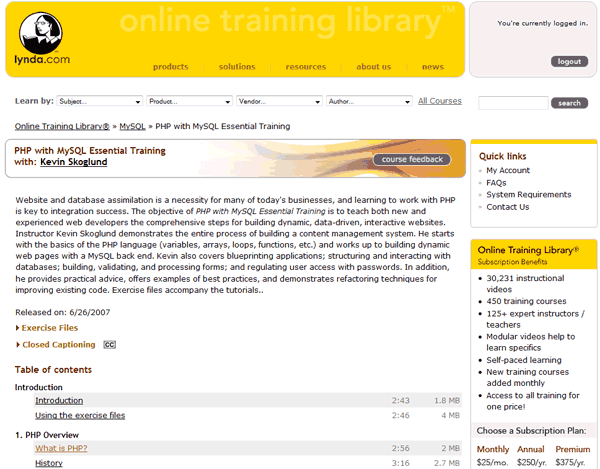Viewport: 600px width, 469px height.
Task: Click the '30,231 instructional videos' bullet
Action: coord(525,284)
